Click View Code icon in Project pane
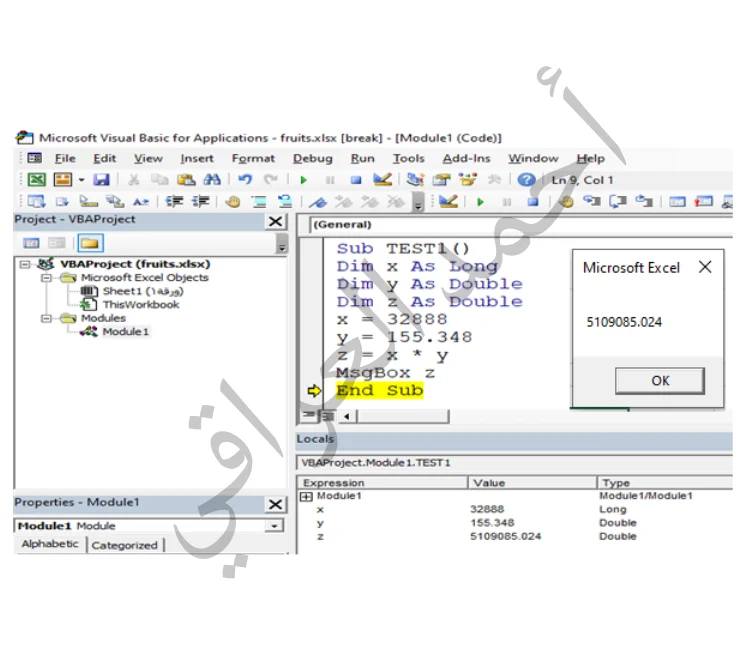This screenshot has width=751, height=664. tap(31, 243)
